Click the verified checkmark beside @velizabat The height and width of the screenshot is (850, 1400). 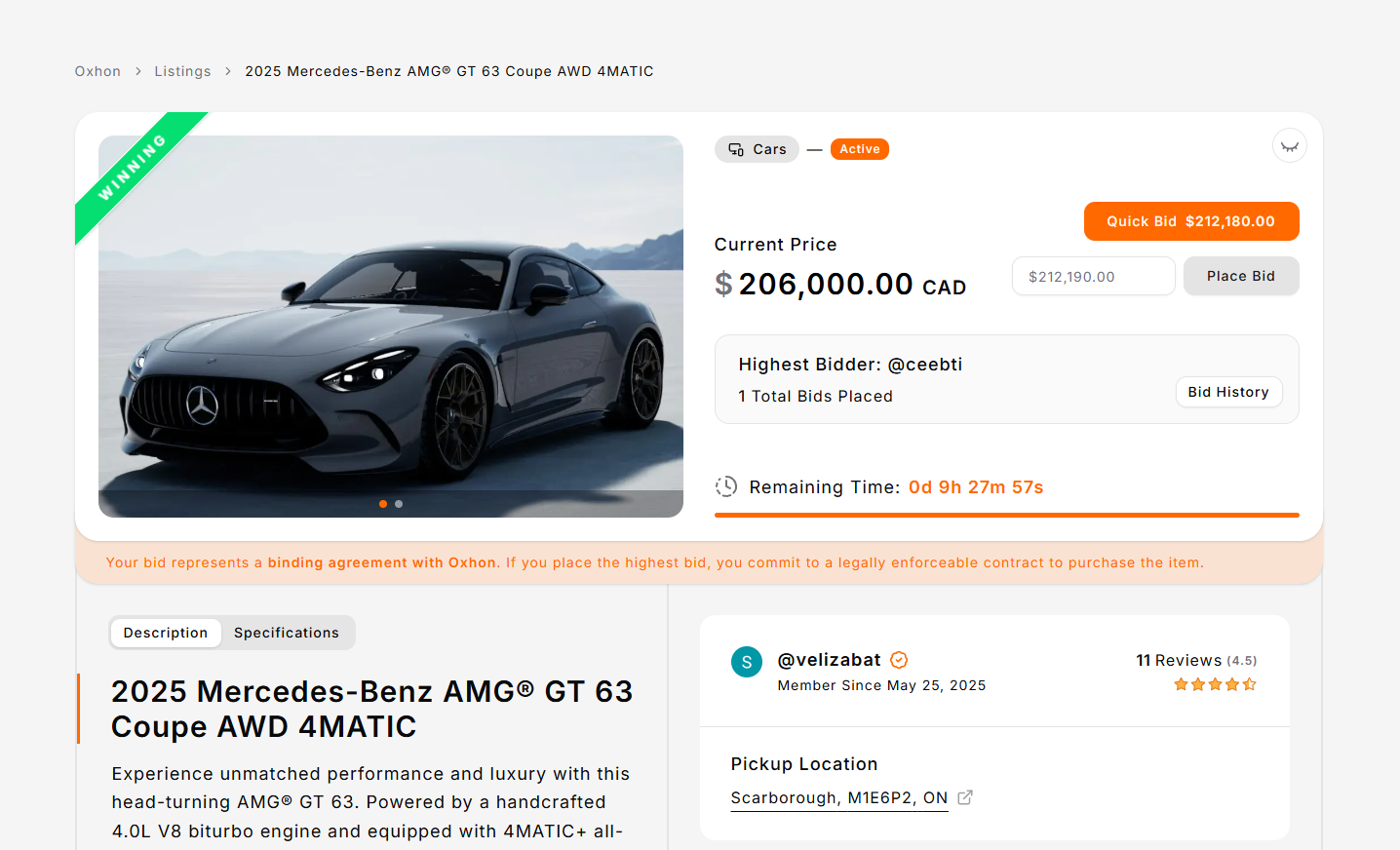point(899,659)
